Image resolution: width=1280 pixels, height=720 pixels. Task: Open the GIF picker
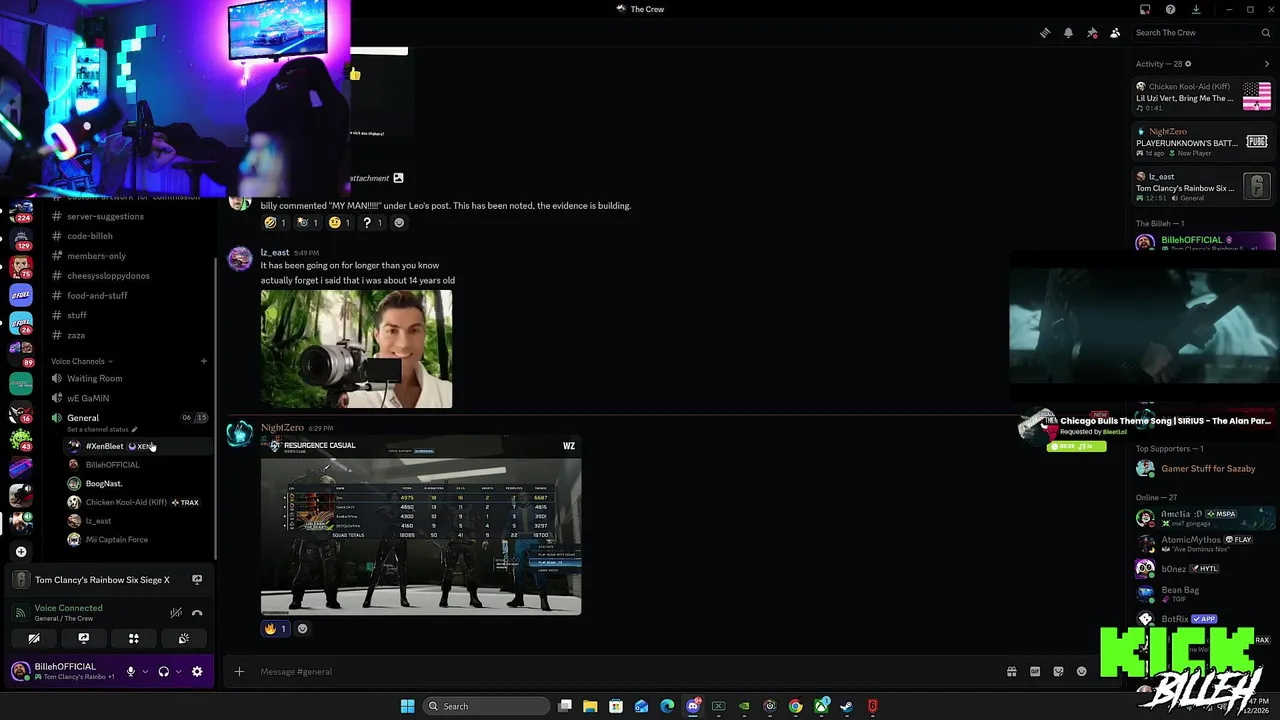1035,672
